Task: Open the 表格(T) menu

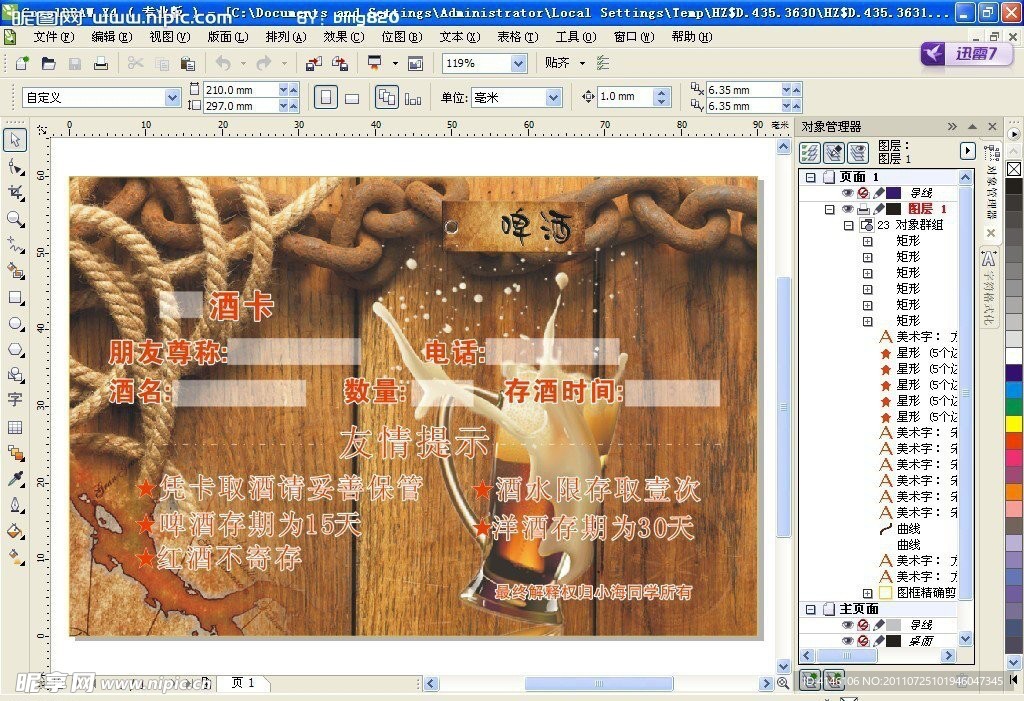Action: 517,37
